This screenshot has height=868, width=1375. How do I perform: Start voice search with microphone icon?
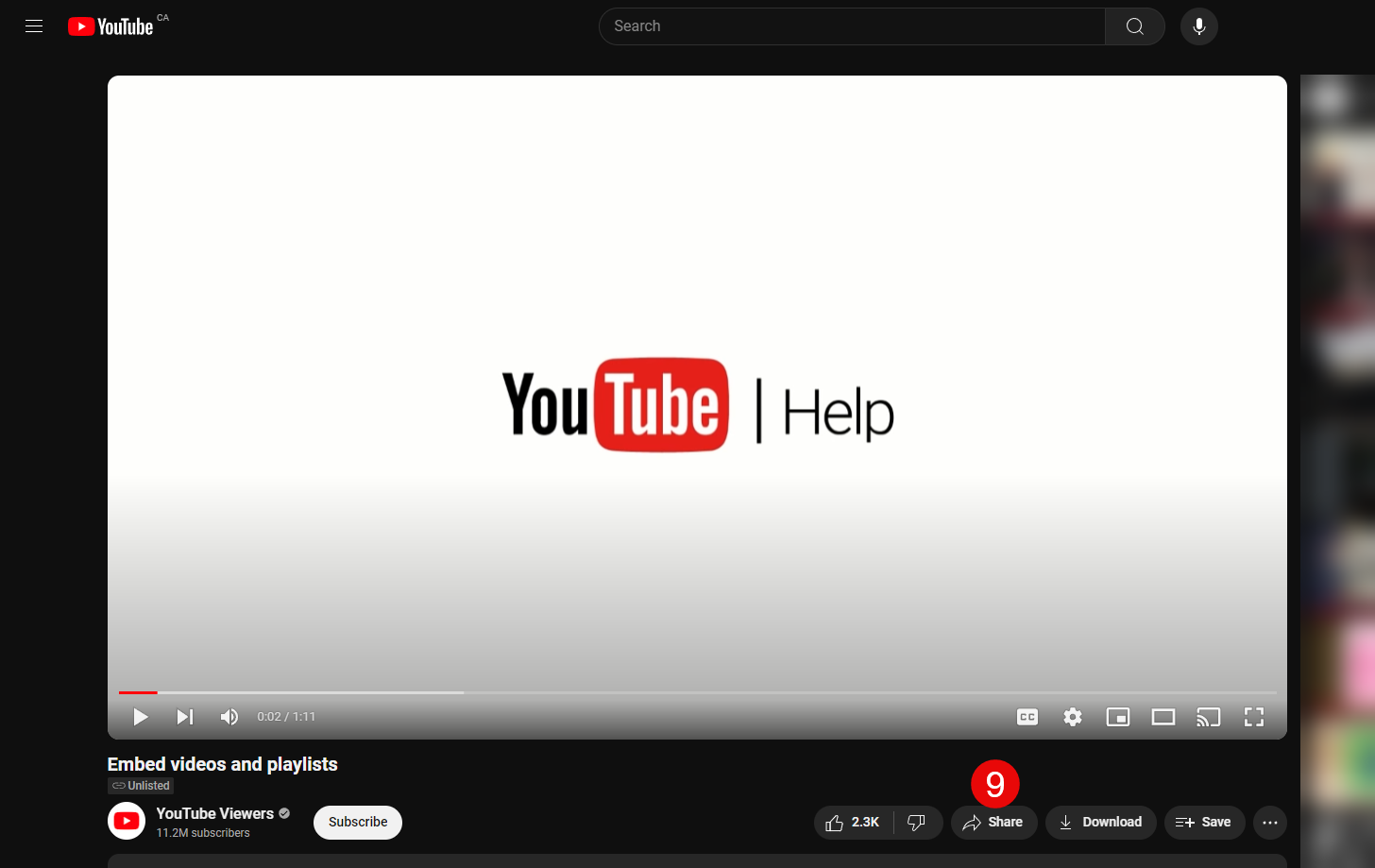1199,26
